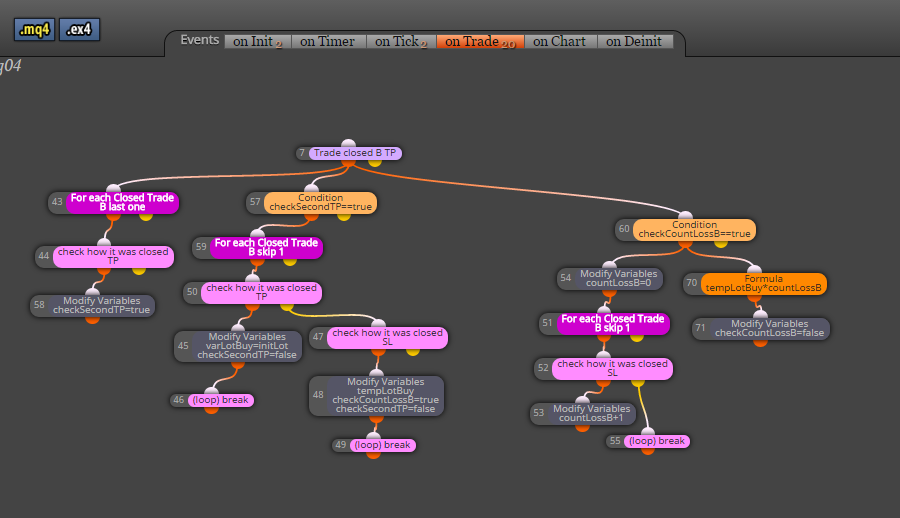
Task: Click the yellow output connector of block 60
Action: tap(721, 243)
